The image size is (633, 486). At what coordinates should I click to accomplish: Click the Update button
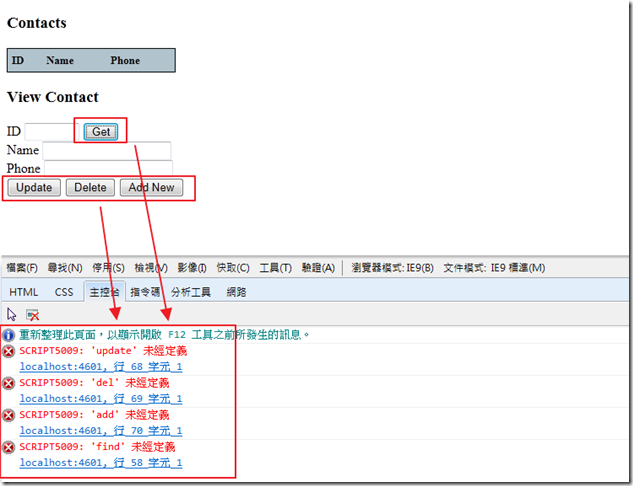click(34, 188)
